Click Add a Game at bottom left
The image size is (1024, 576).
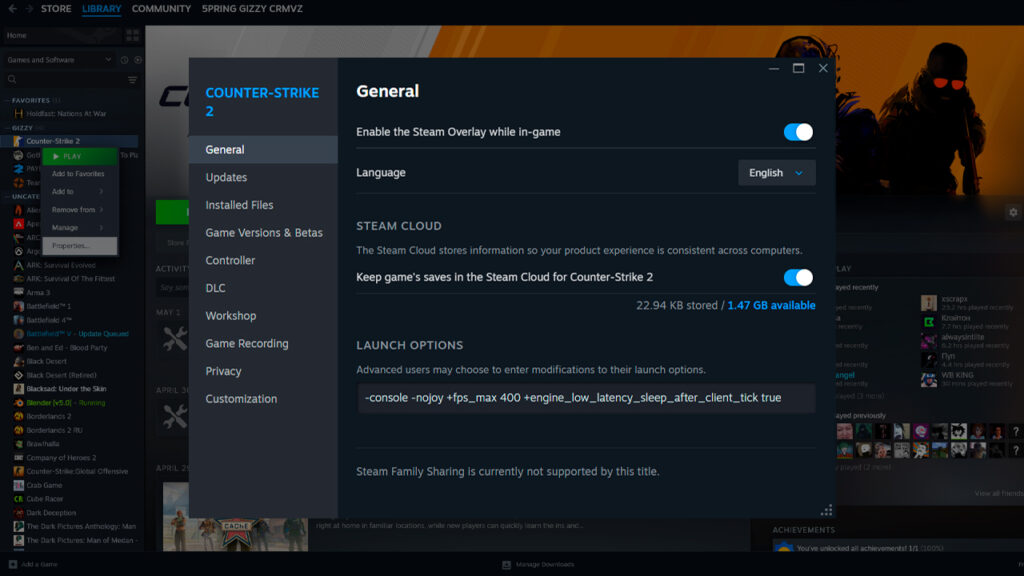33,564
